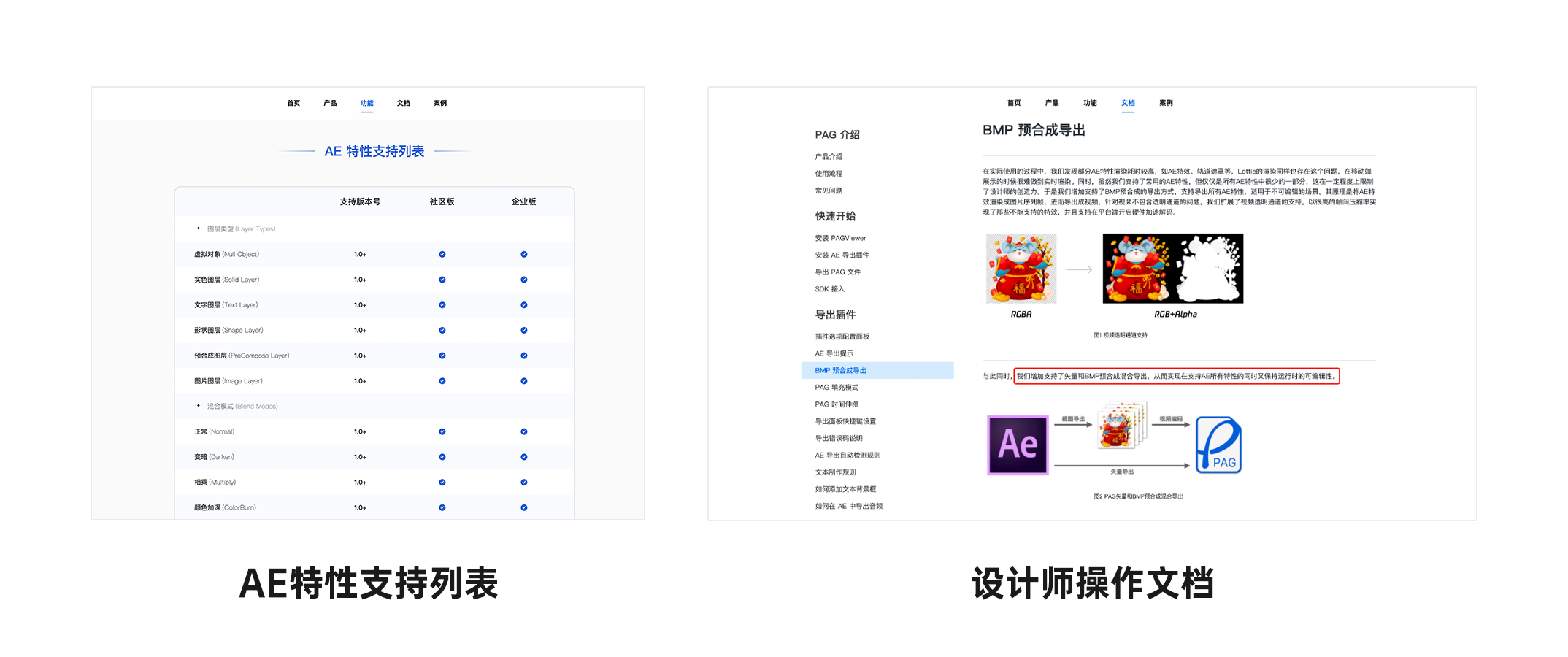Click 社区版 checkmark for 颜色加深 (ColorBurn)
The height and width of the screenshot is (657, 1568).
(442, 507)
